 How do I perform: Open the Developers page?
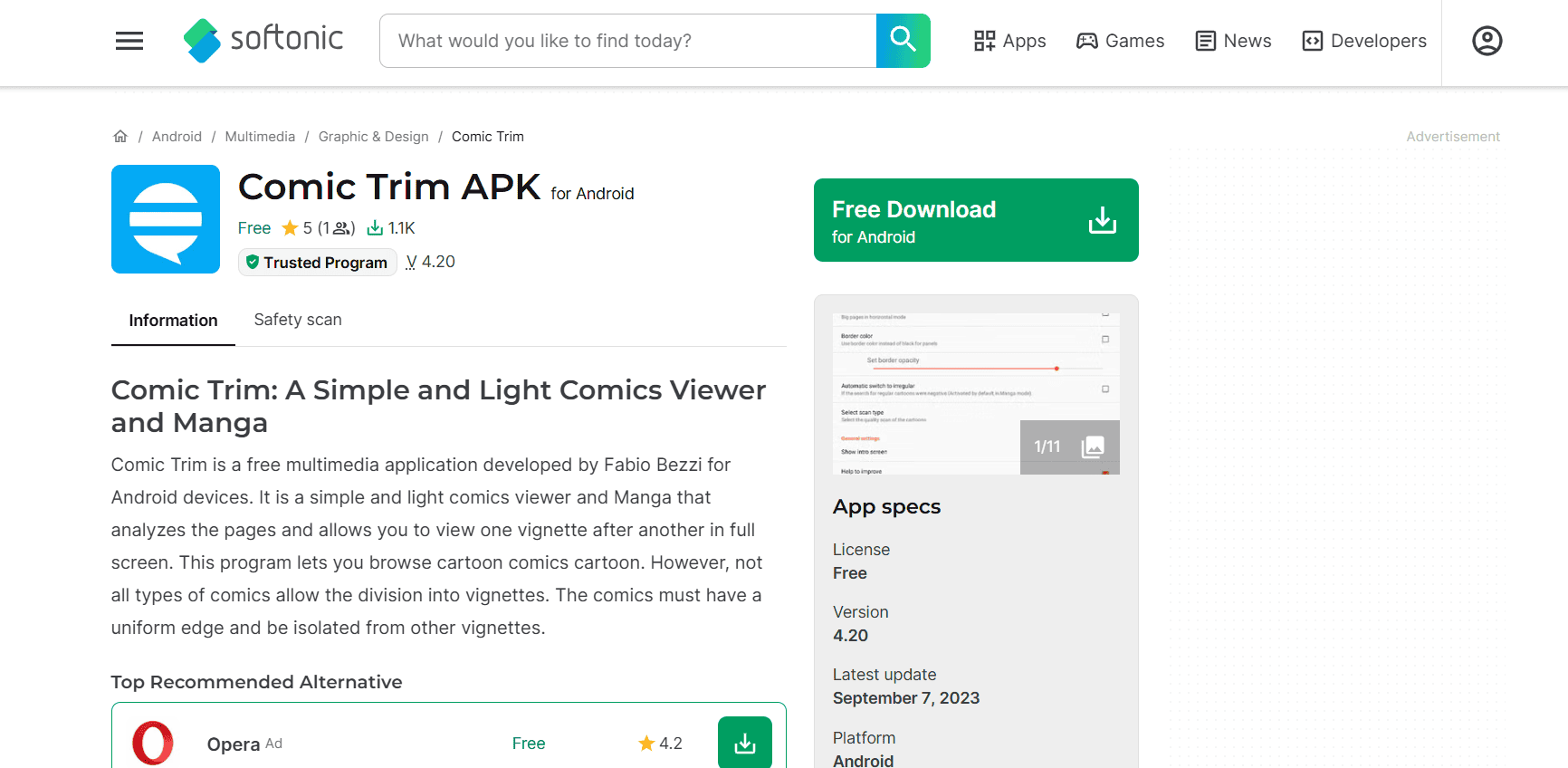coord(1363,41)
